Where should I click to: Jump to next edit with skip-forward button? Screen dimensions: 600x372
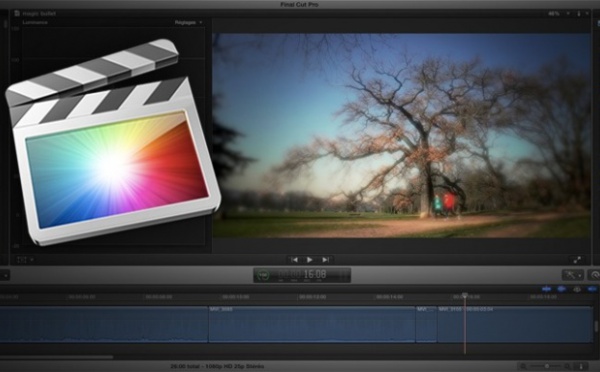325,260
